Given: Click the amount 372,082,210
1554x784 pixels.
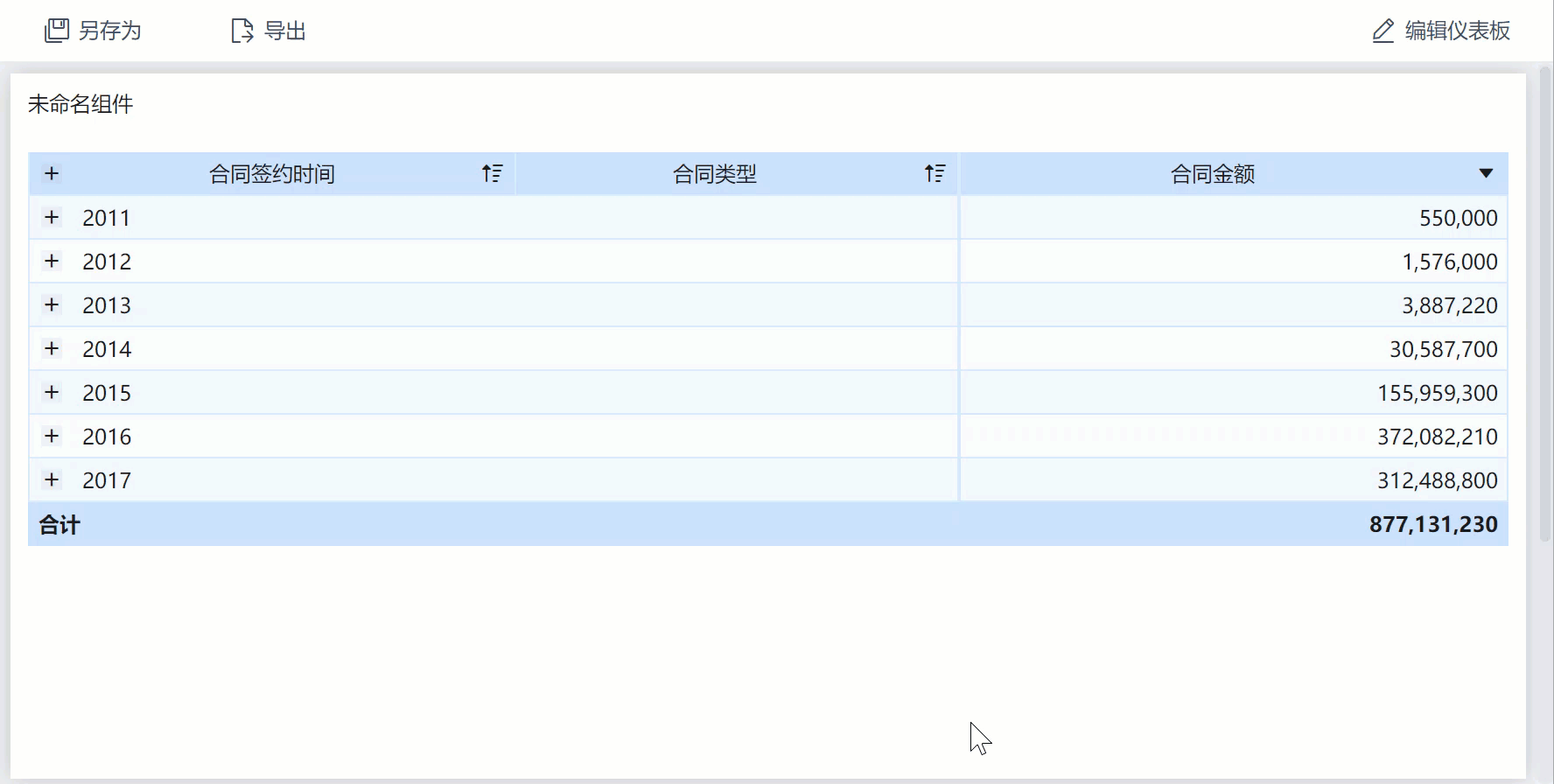Looking at the screenshot, I should (1438, 437).
